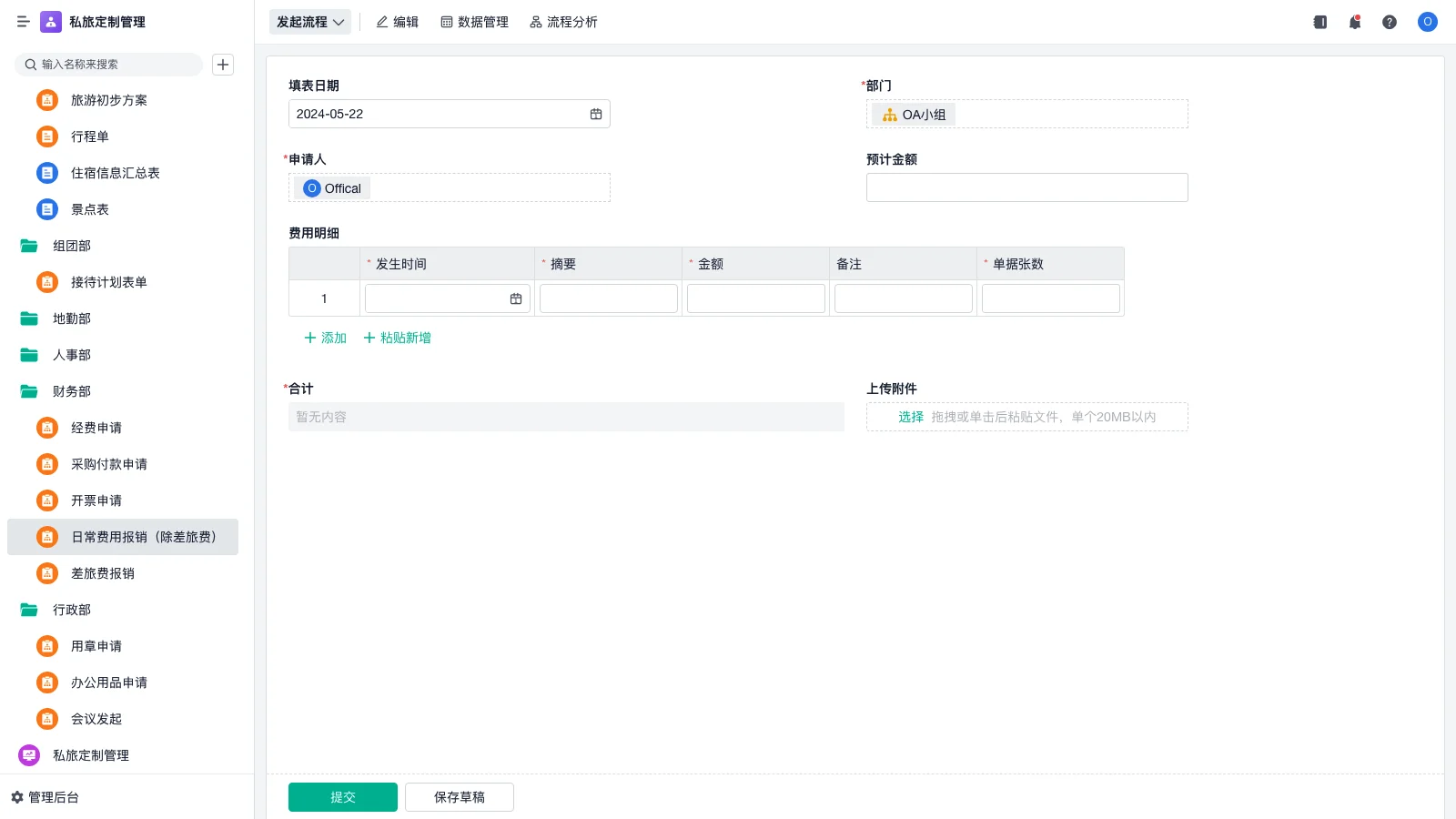Click the 旅游初步方案 form icon
The height and width of the screenshot is (819, 1456).
(46, 100)
